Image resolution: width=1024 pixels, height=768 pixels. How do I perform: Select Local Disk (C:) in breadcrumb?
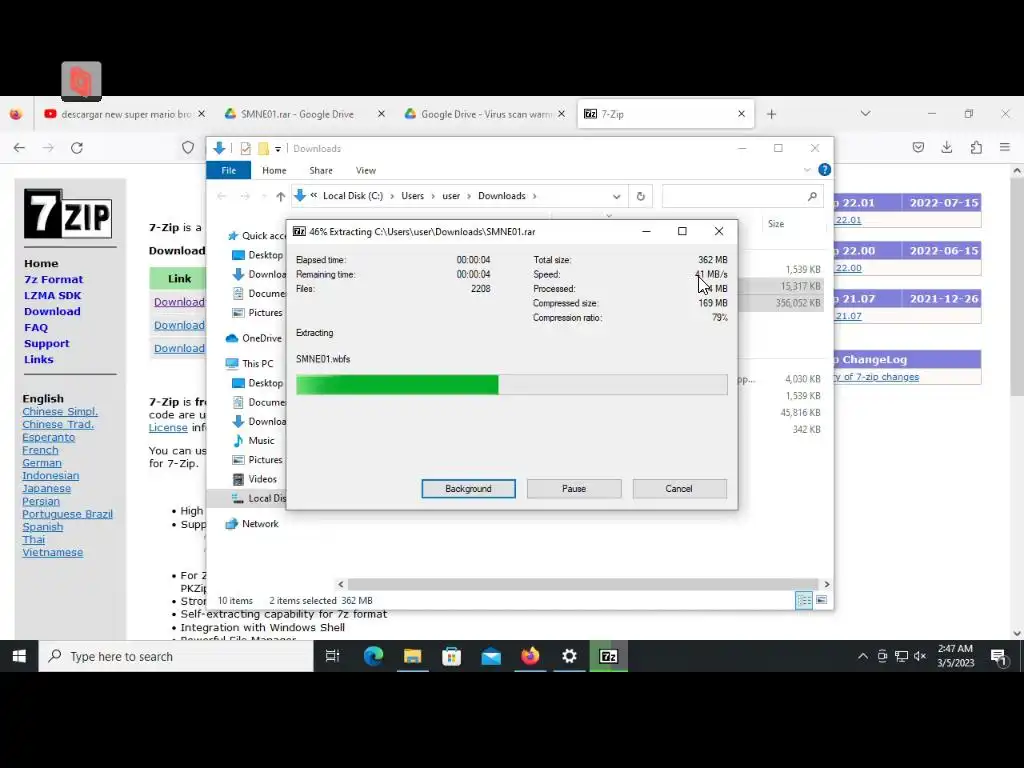point(353,196)
